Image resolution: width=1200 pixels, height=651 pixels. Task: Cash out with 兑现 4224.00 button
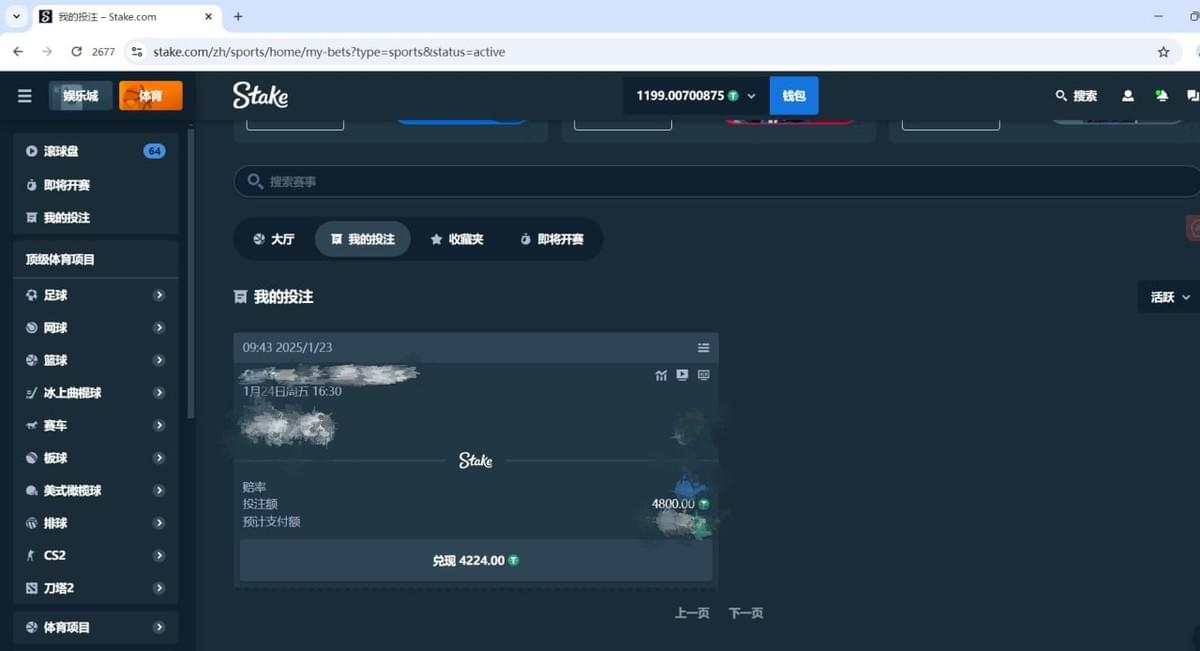476,561
